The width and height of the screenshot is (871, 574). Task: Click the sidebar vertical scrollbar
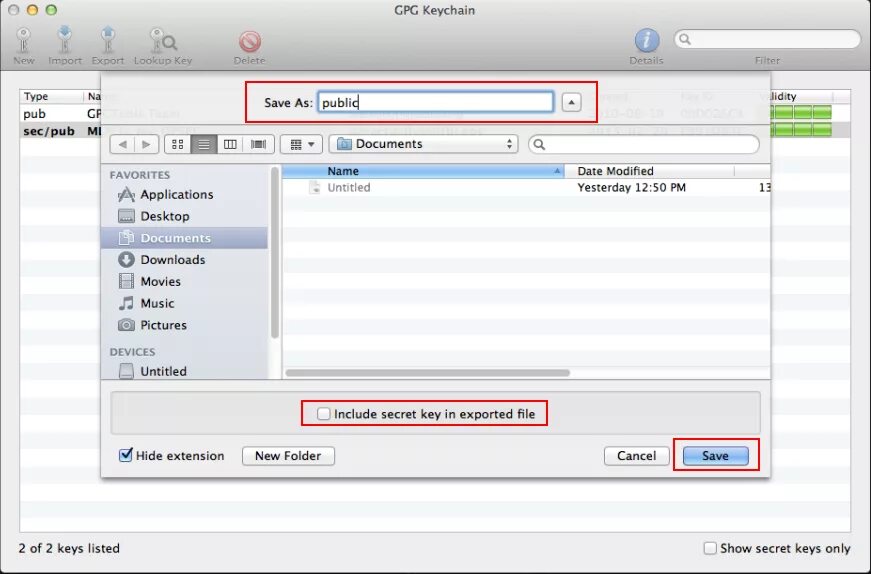click(x=274, y=253)
